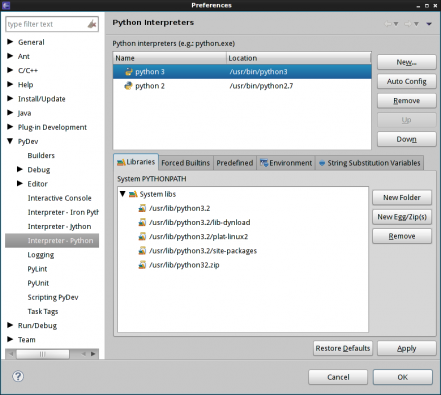Expand the Run/Debug category
This screenshot has width=441, height=395.
coord(10,325)
